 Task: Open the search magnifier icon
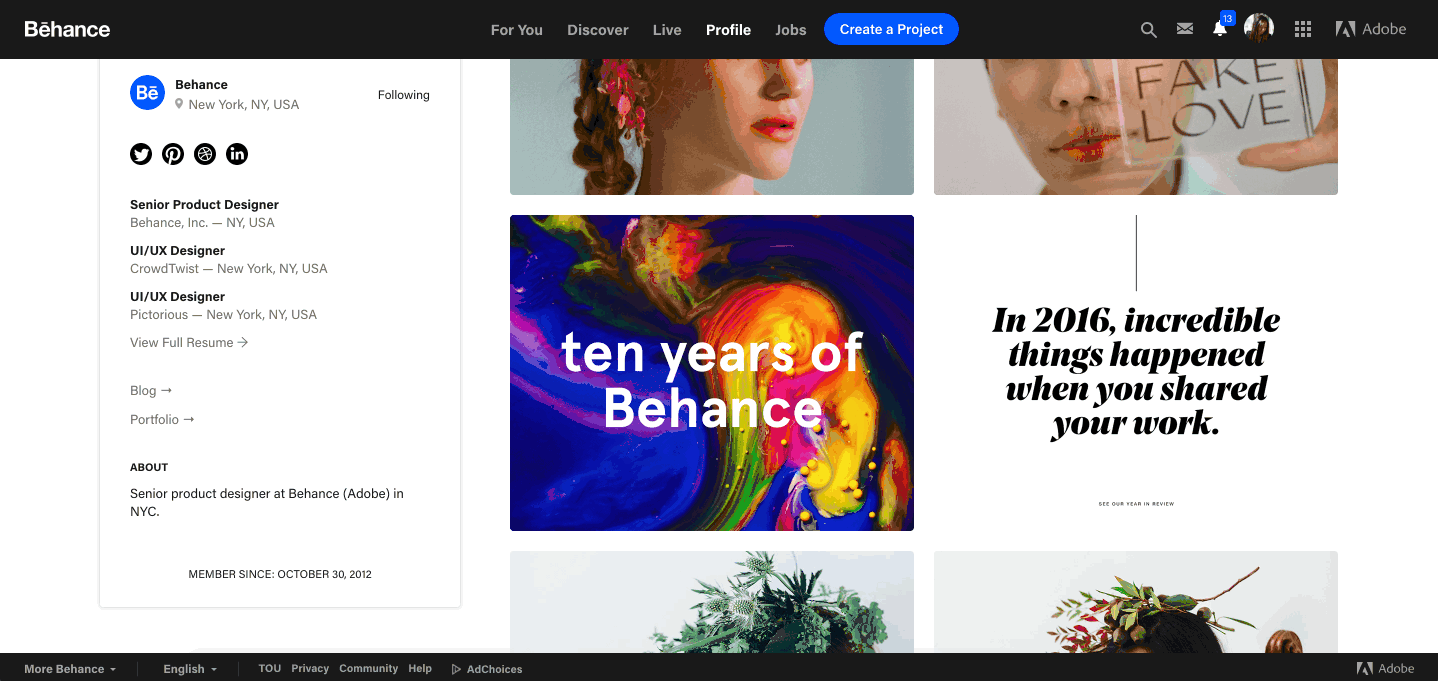(x=1149, y=30)
